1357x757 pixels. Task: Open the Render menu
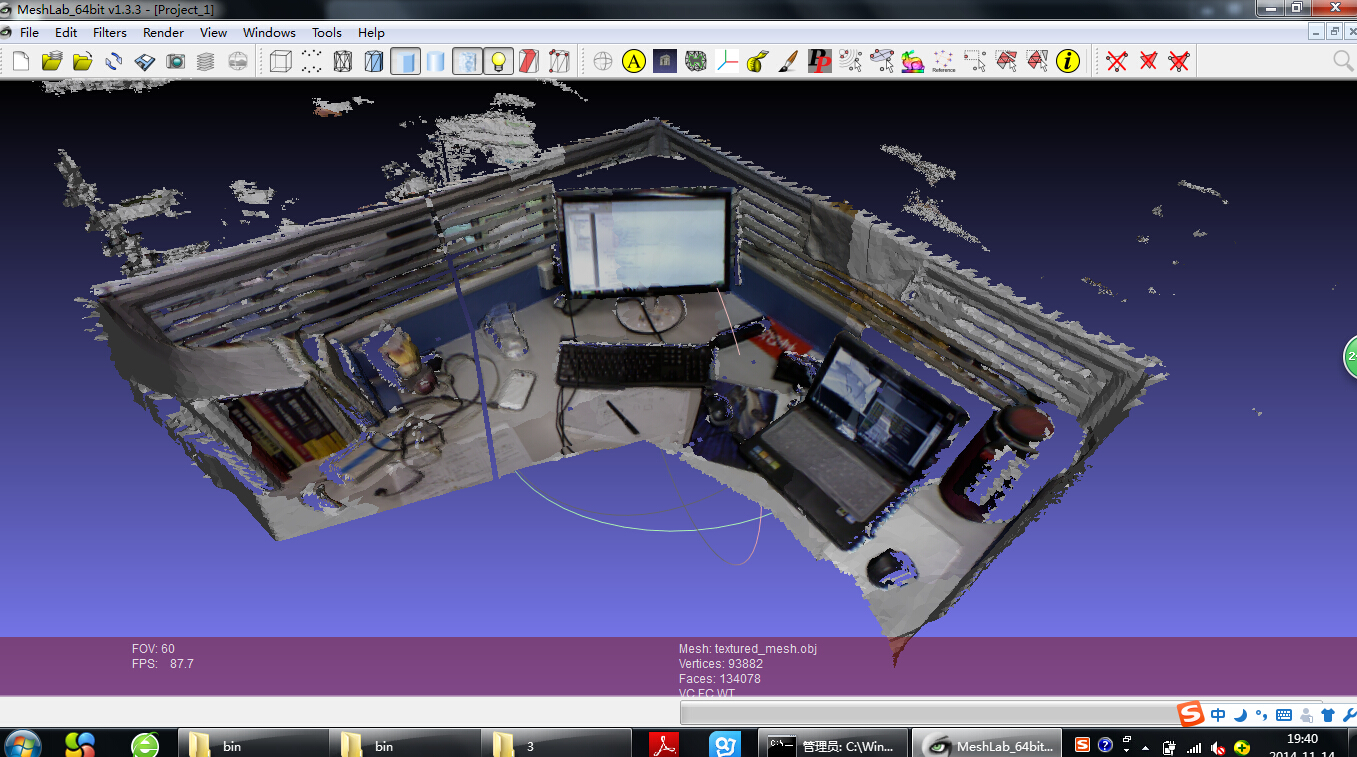click(x=163, y=32)
